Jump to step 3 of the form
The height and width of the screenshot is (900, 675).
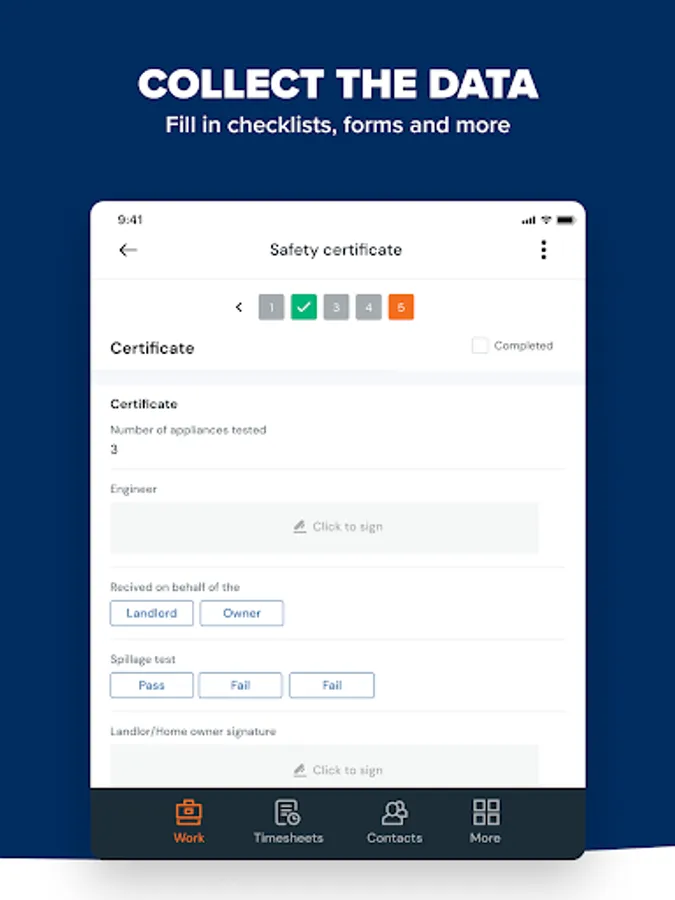point(336,307)
